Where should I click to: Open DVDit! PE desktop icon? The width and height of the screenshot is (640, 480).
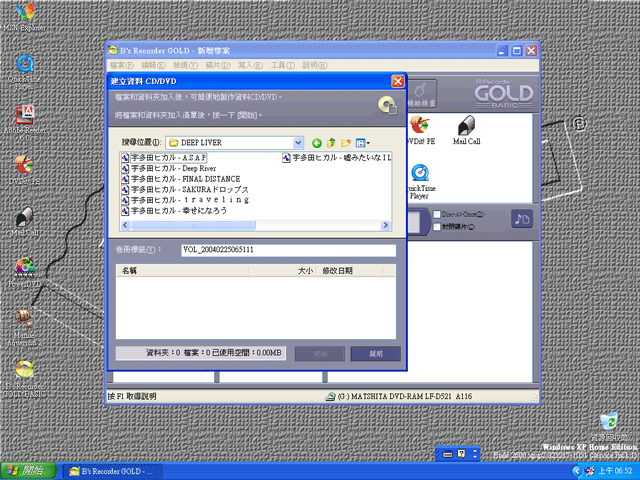point(24,170)
